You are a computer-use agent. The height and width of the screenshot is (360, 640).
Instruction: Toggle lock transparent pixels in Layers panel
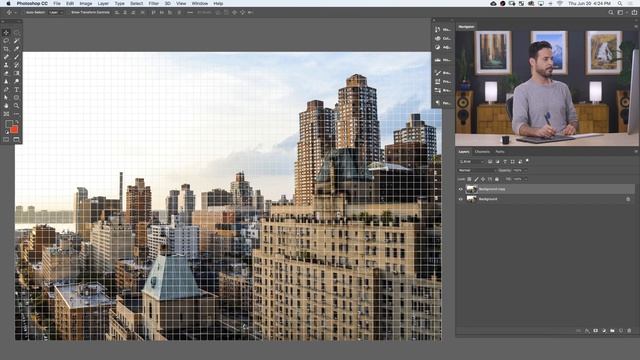point(469,179)
